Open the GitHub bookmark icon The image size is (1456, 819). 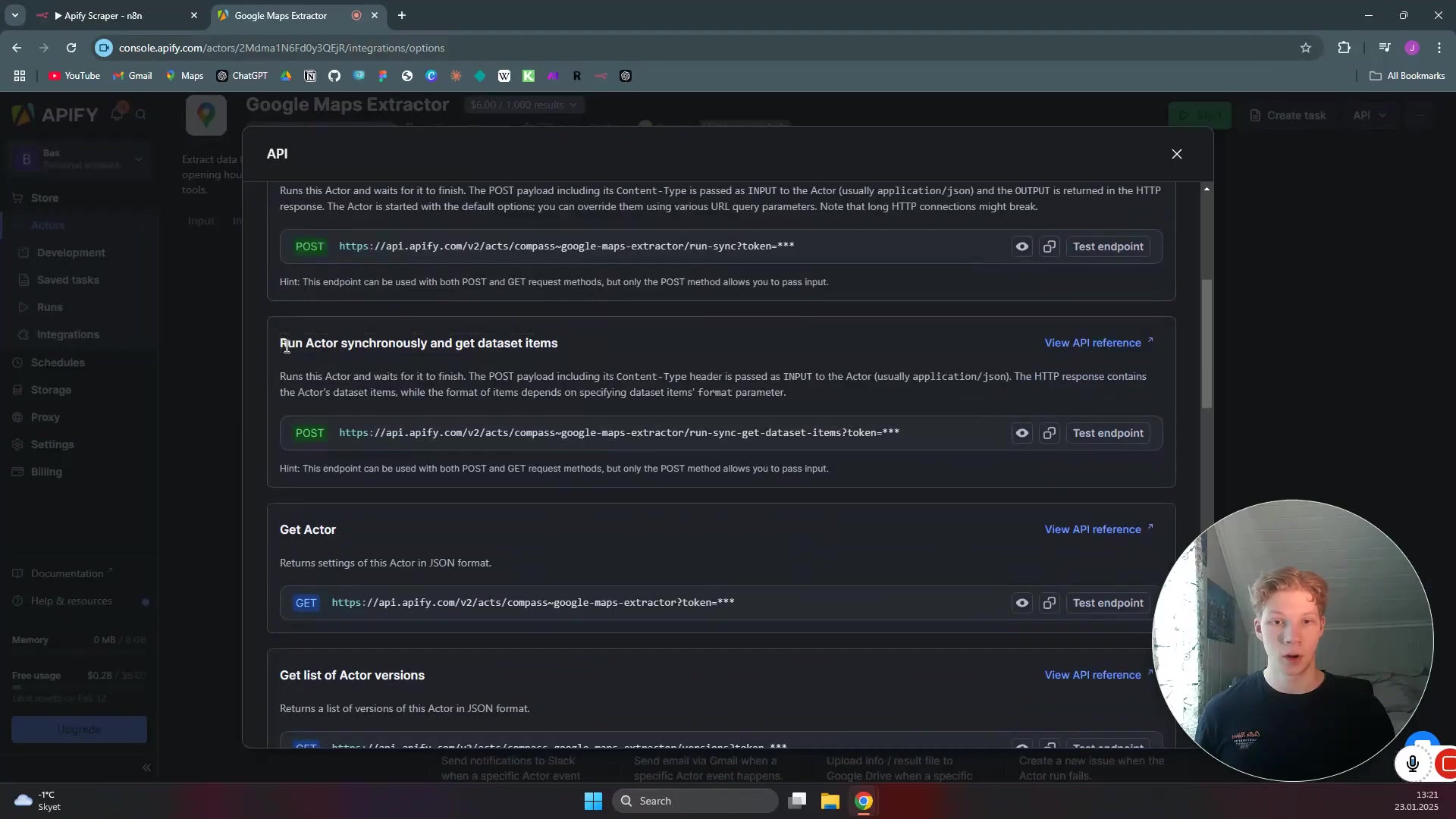point(334,76)
